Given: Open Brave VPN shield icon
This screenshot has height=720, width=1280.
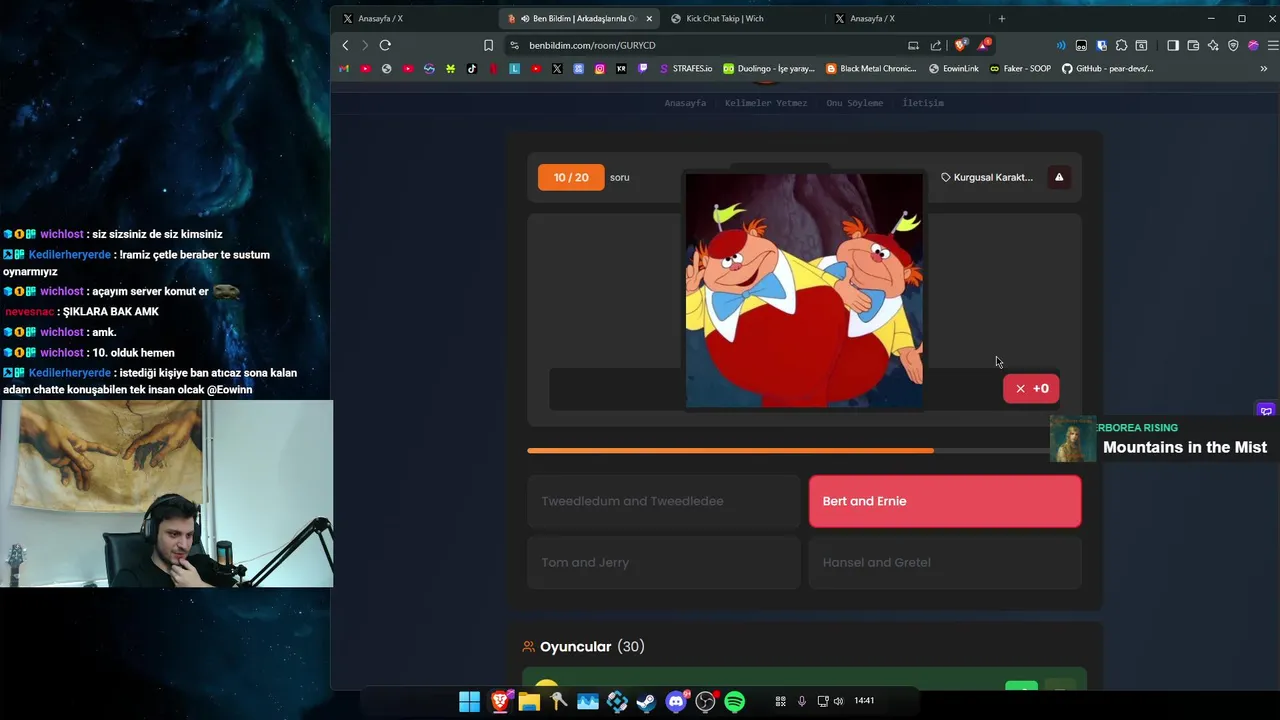Looking at the screenshot, I should pos(1233,45).
